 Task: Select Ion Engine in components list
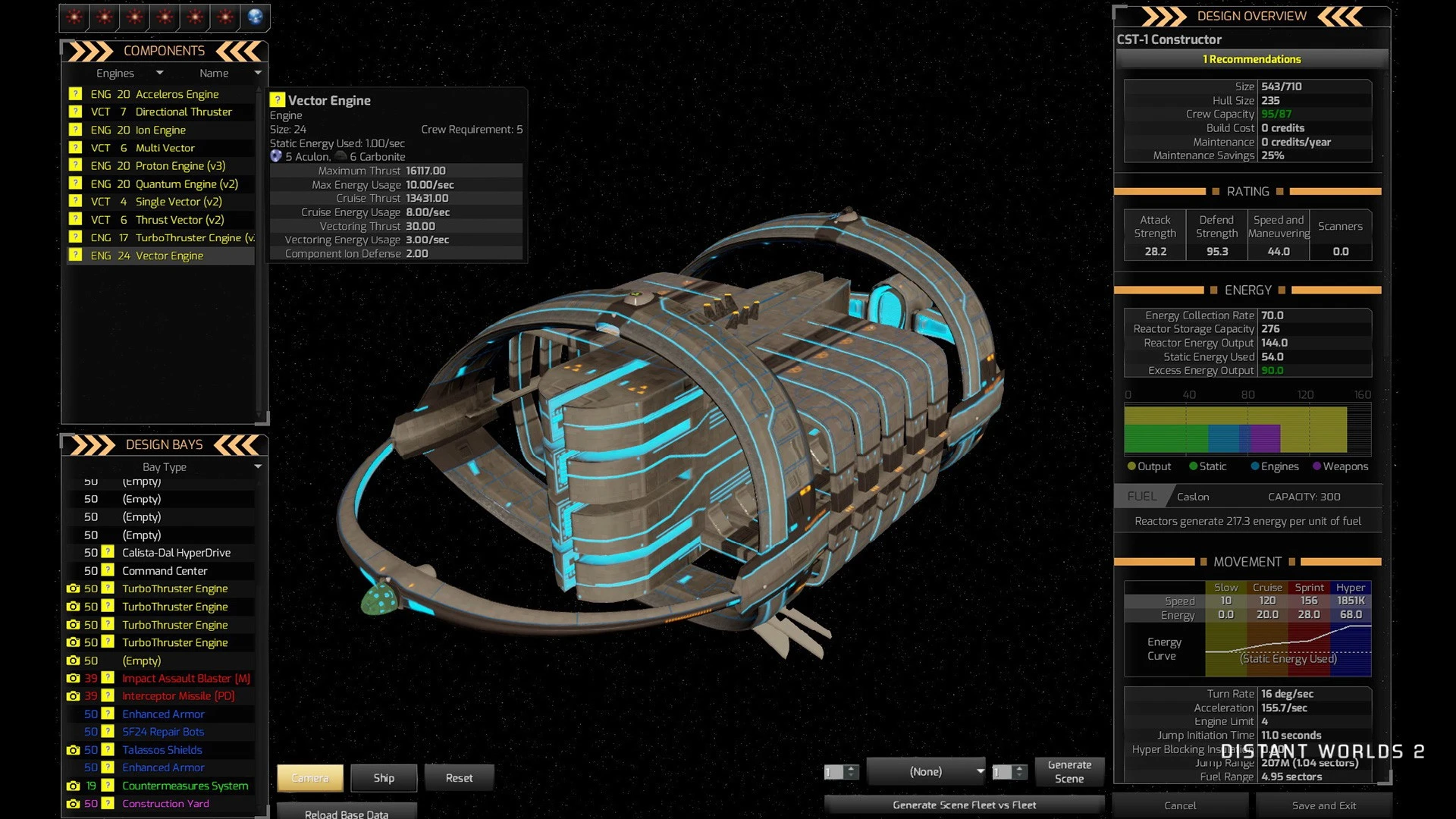[x=160, y=130]
